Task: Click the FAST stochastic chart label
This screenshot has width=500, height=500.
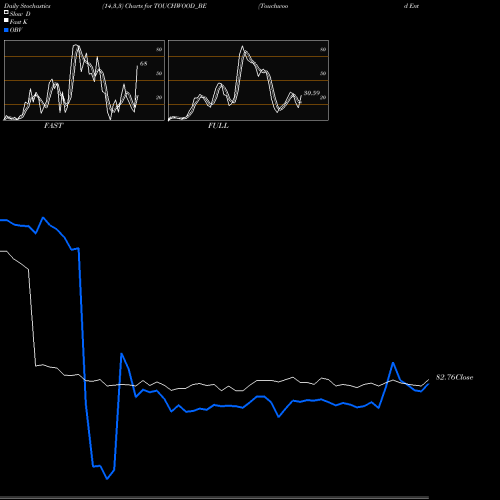Action: (x=53, y=126)
